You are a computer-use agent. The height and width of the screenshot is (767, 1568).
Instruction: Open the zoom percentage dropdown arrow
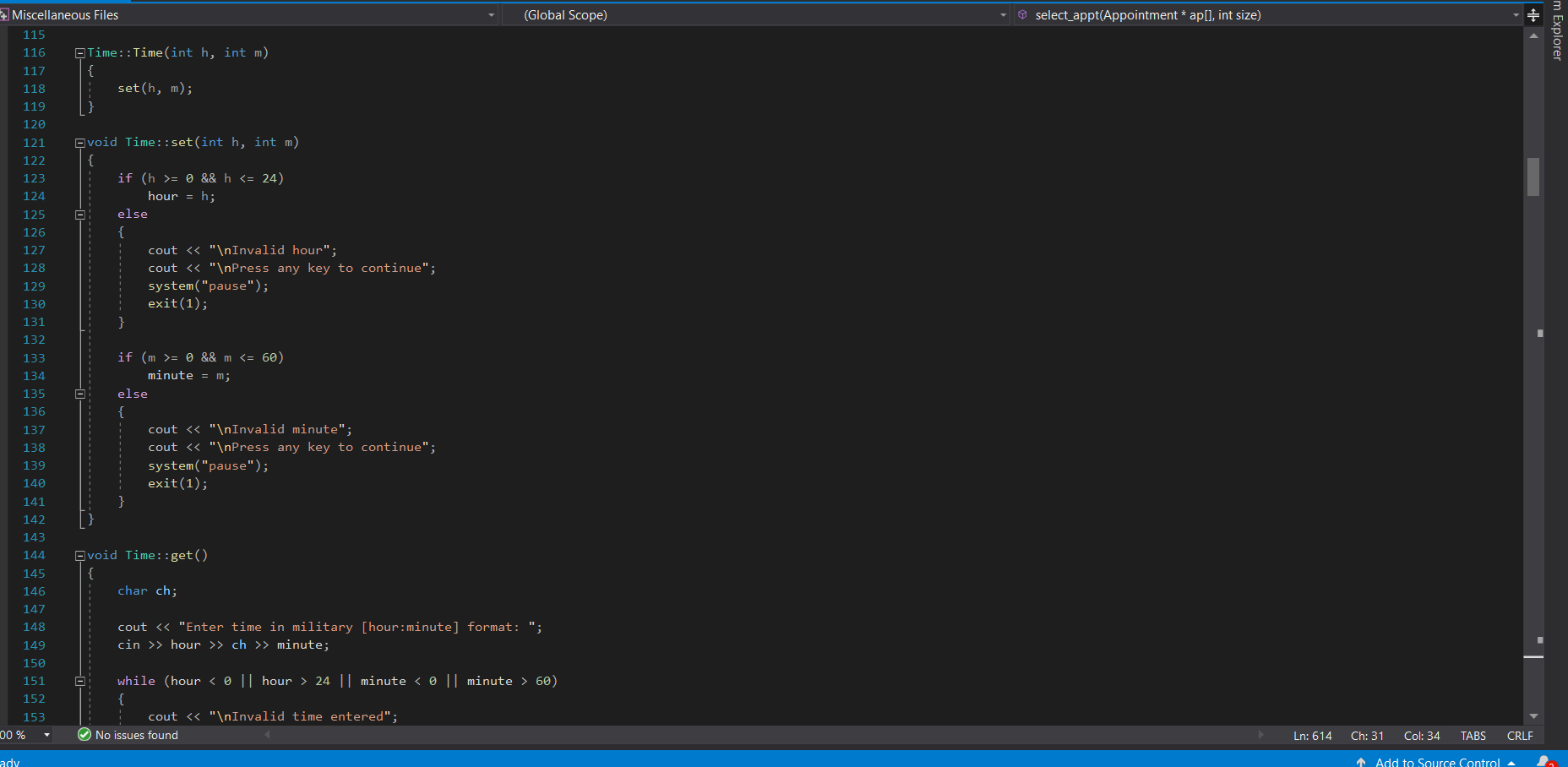point(47,735)
